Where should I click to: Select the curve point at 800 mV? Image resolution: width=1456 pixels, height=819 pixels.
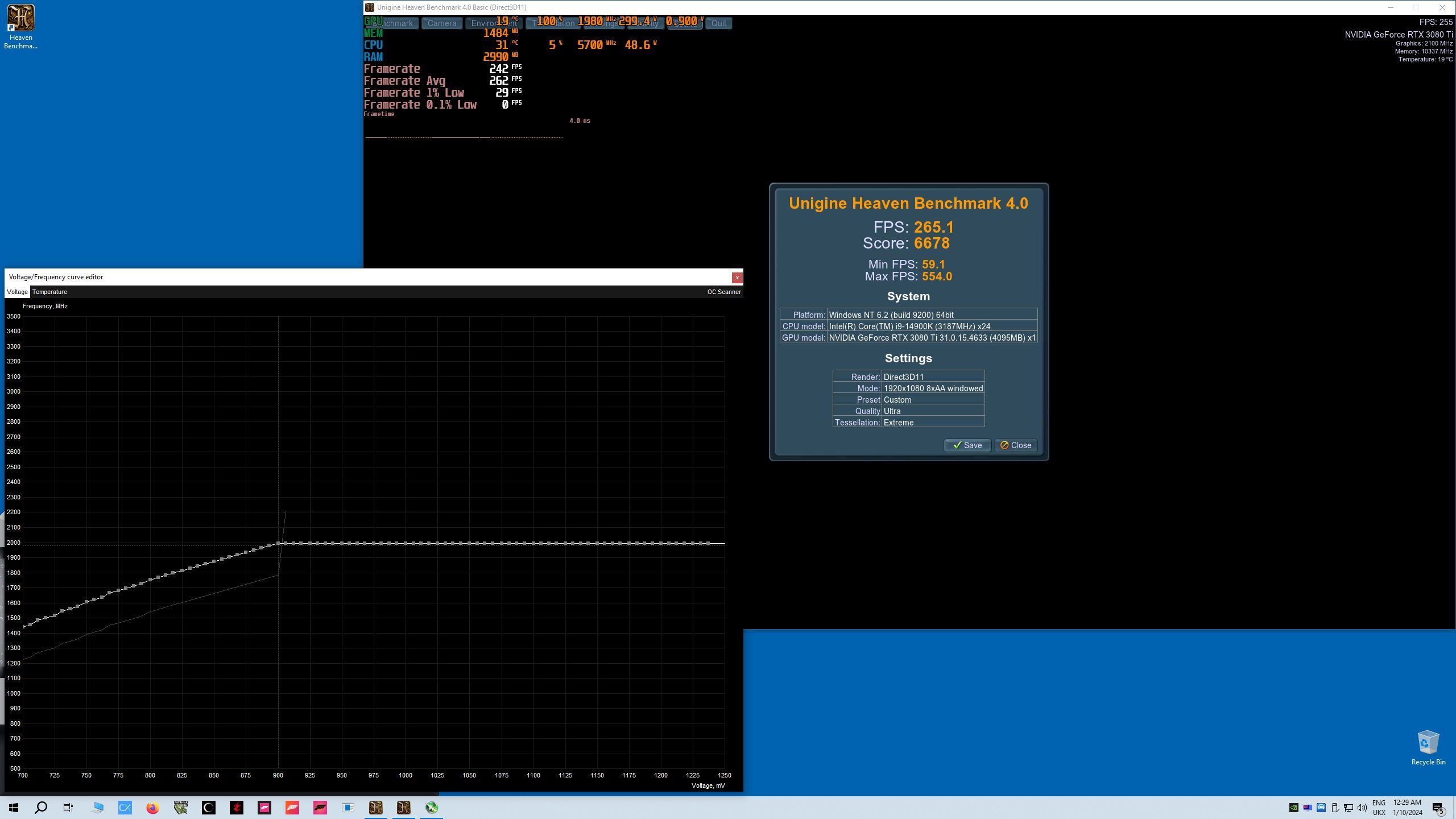coord(150,580)
